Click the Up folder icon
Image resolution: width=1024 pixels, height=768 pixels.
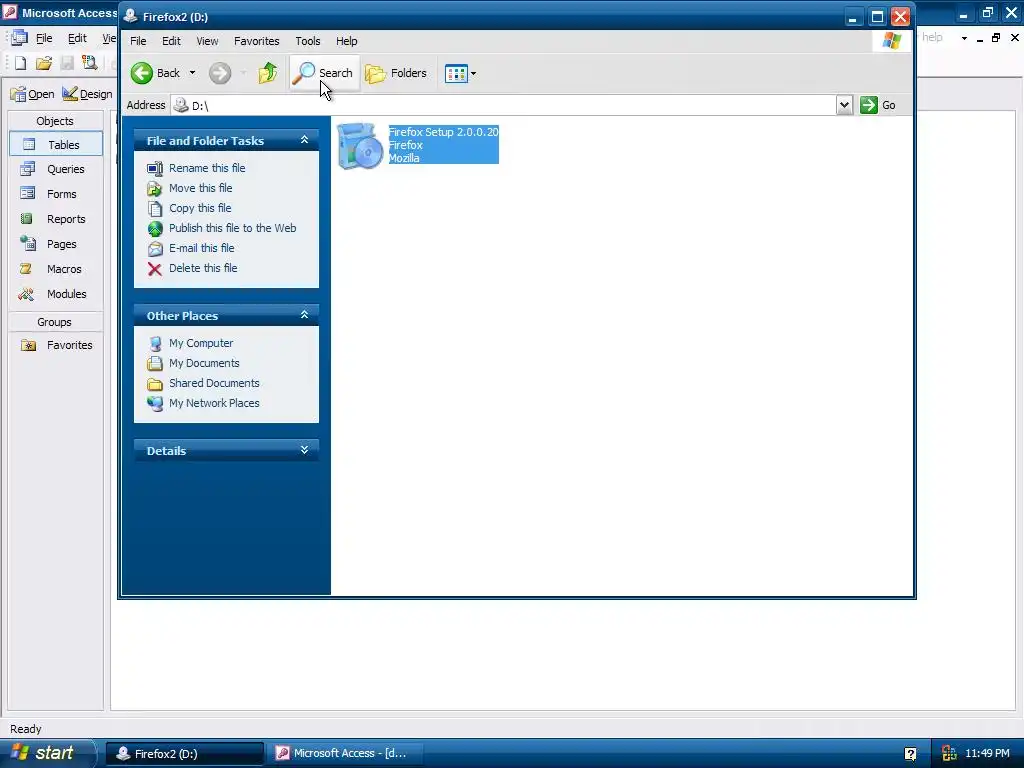click(x=267, y=73)
